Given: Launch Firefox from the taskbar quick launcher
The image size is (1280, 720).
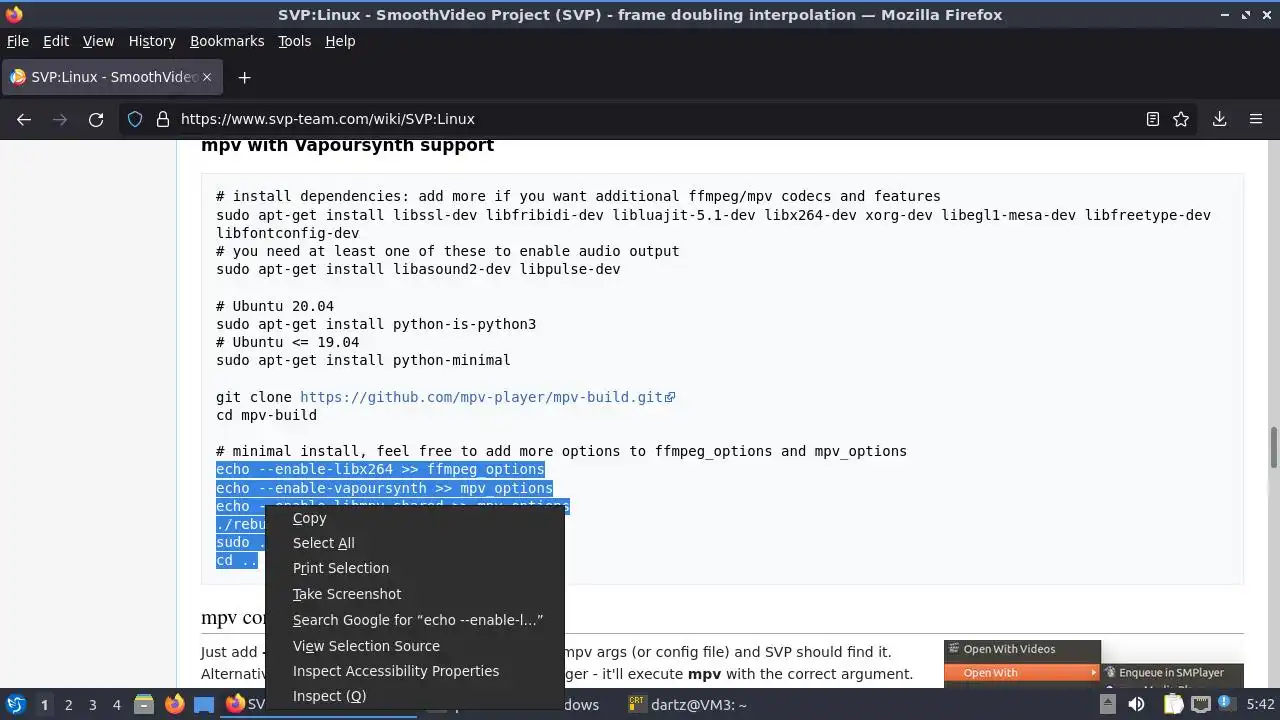Looking at the screenshot, I should tap(175, 705).
